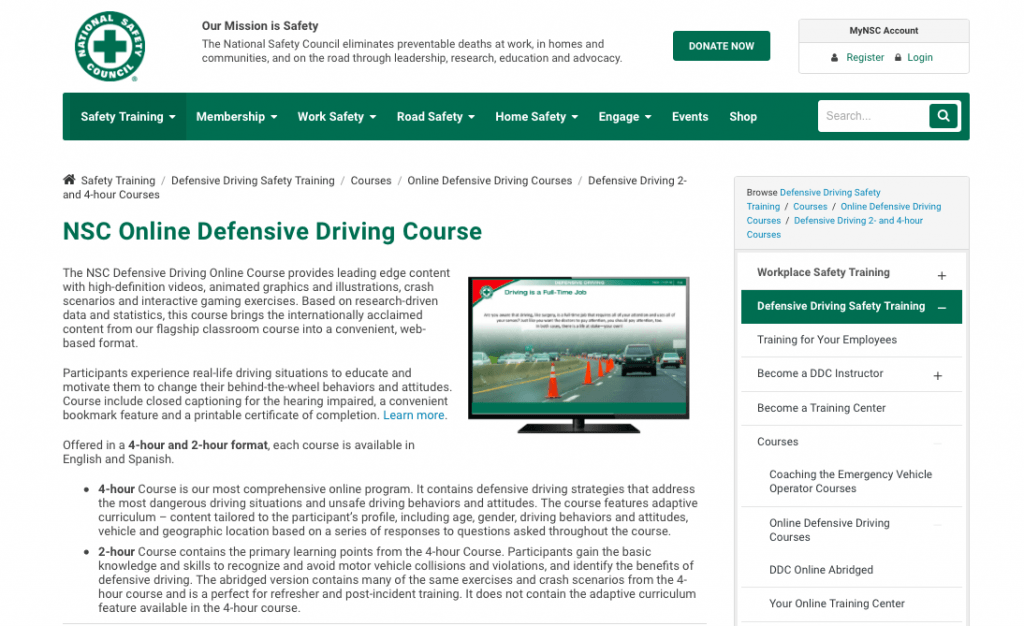Image resolution: width=1024 pixels, height=626 pixels.
Task: Select Courses item in sidebar menu
Action: point(777,442)
